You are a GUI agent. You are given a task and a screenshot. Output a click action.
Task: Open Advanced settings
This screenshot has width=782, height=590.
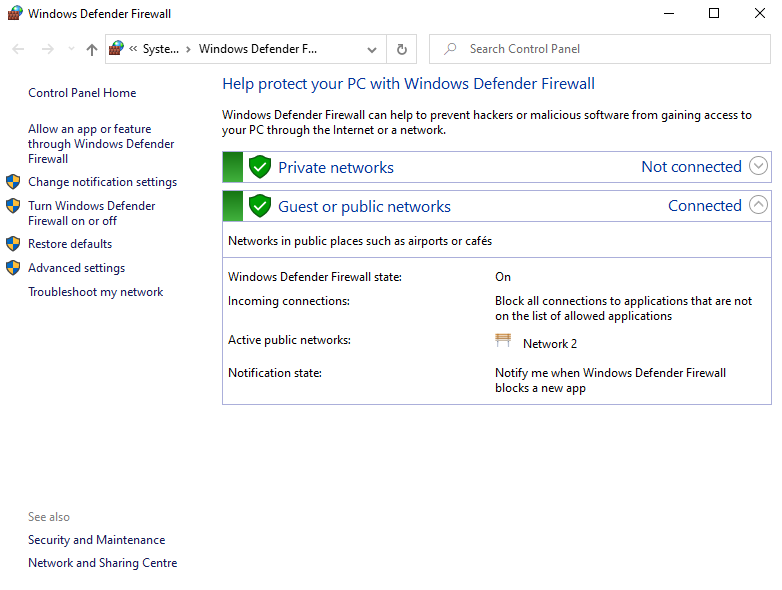tap(76, 268)
